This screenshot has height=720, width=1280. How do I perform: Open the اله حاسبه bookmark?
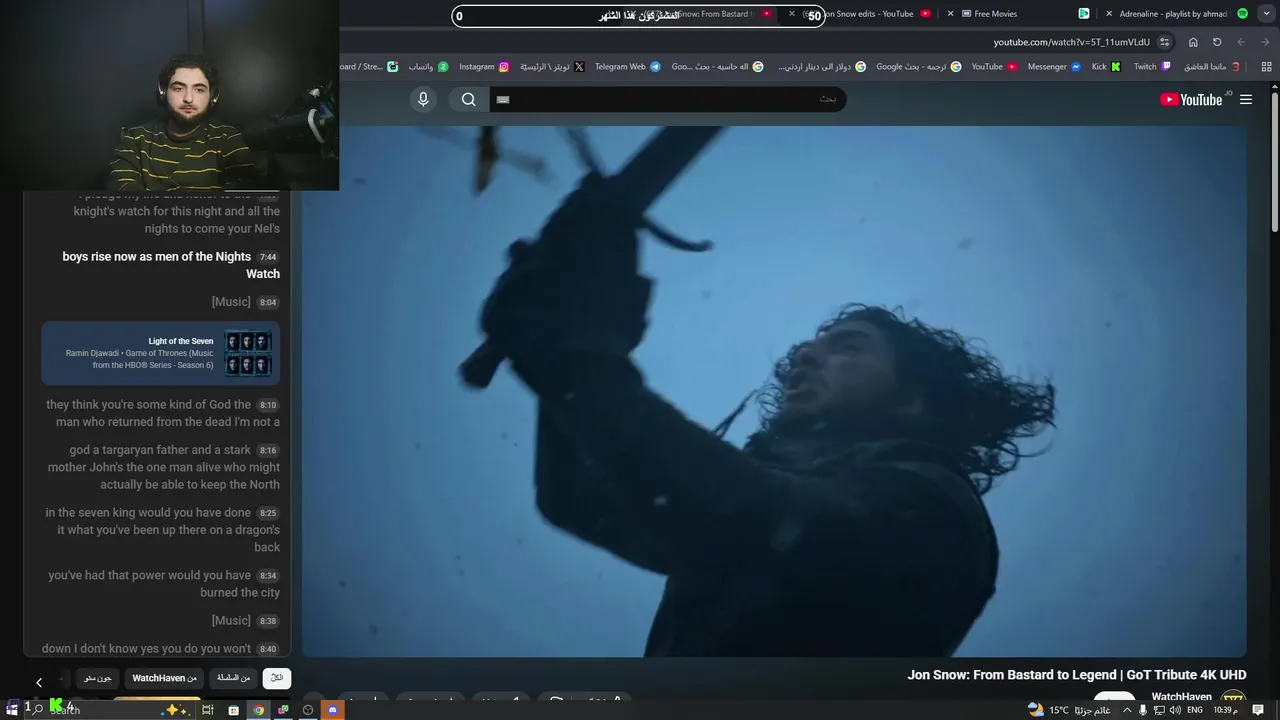coord(717,67)
